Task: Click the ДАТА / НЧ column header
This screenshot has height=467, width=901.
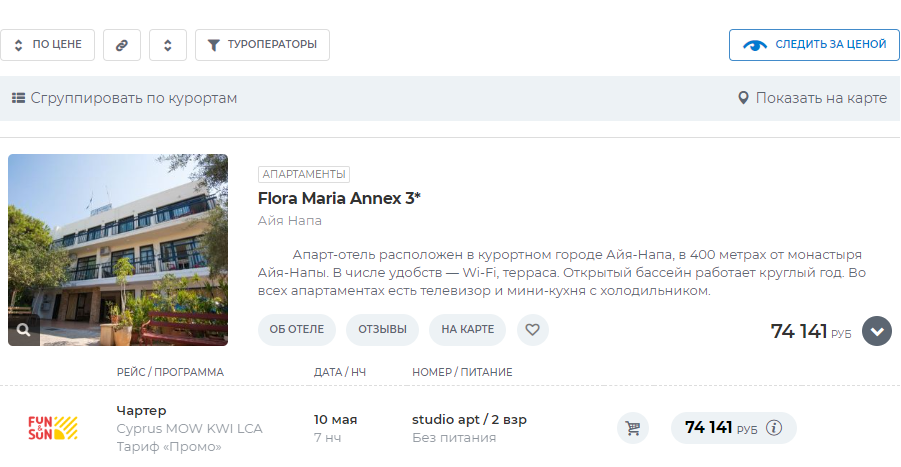Action: pos(340,372)
